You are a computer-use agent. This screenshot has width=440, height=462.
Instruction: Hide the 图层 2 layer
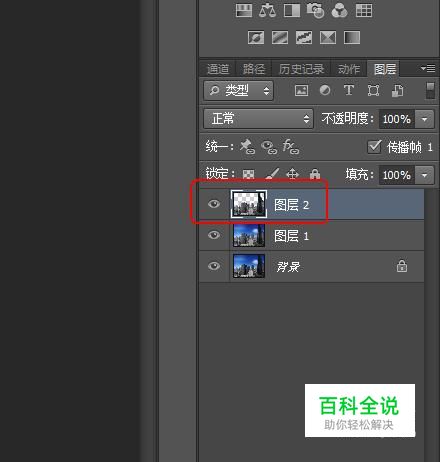pyautogui.click(x=214, y=204)
